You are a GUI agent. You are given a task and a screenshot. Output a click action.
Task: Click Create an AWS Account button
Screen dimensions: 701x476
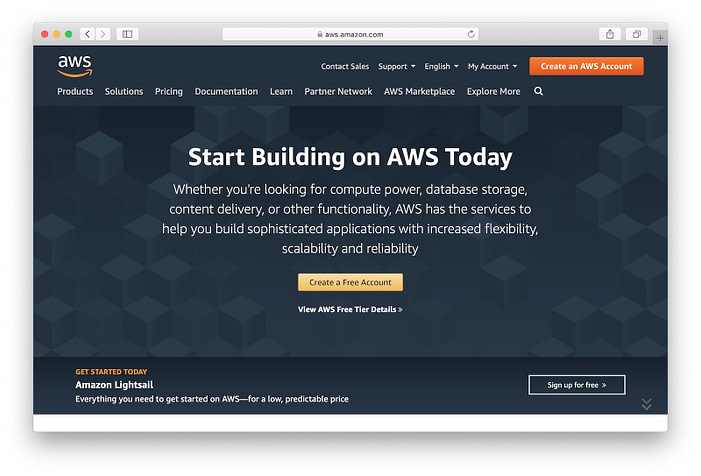(587, 66)
